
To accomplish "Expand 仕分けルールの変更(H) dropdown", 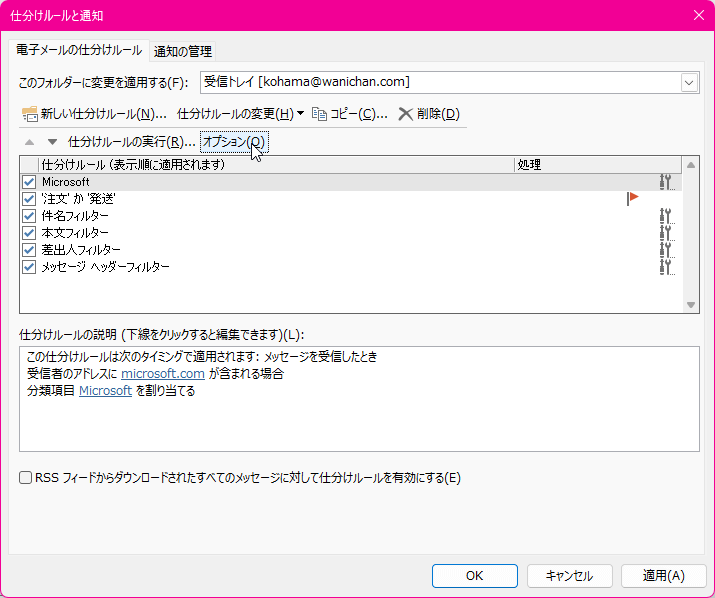I will coord(301,113).
